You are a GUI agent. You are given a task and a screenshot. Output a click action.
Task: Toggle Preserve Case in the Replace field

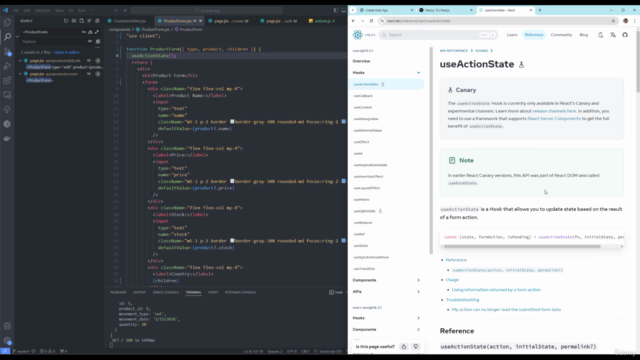[90, 41]
